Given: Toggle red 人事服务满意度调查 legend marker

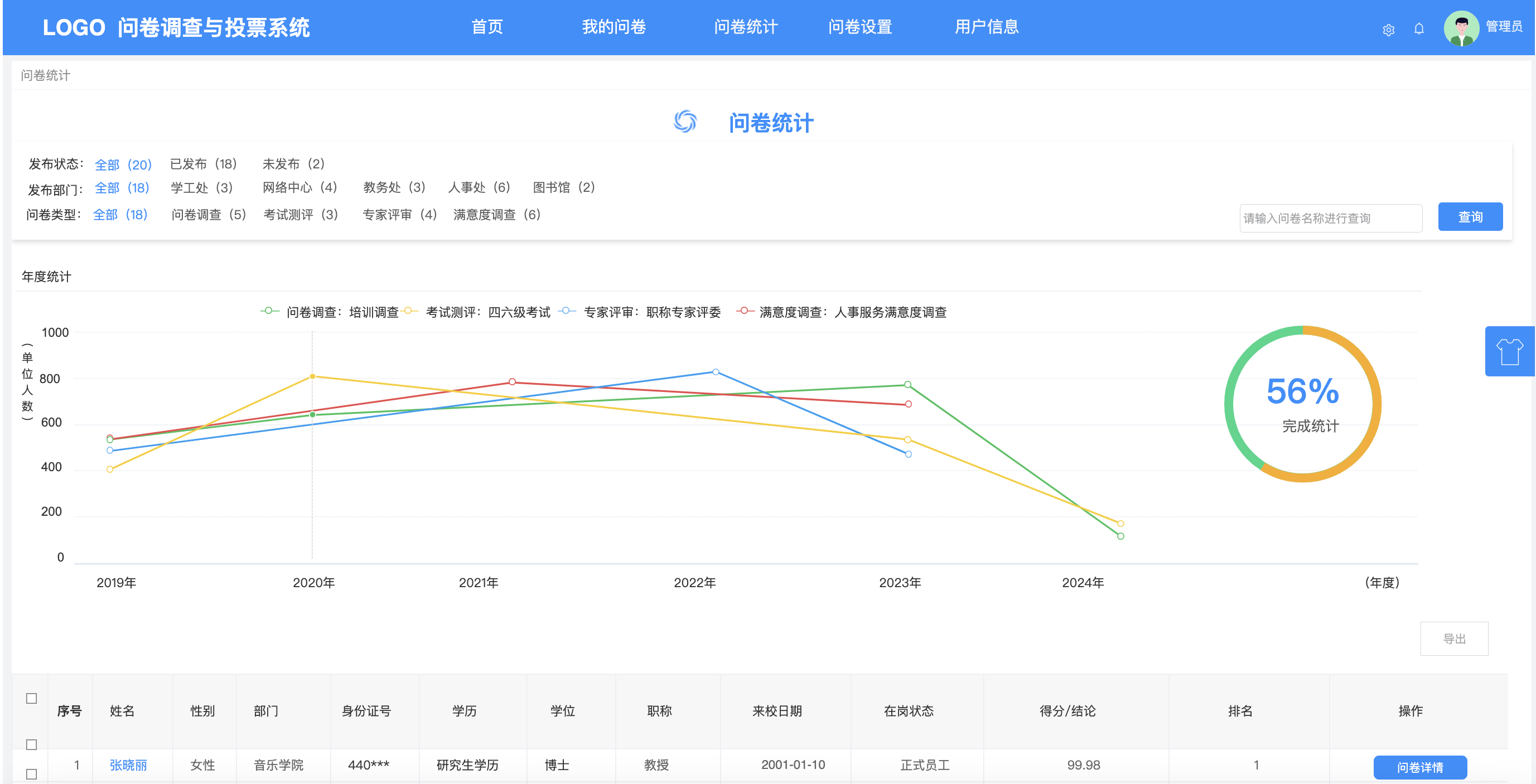Looking at the screenshot, I should tap(744, 311).
